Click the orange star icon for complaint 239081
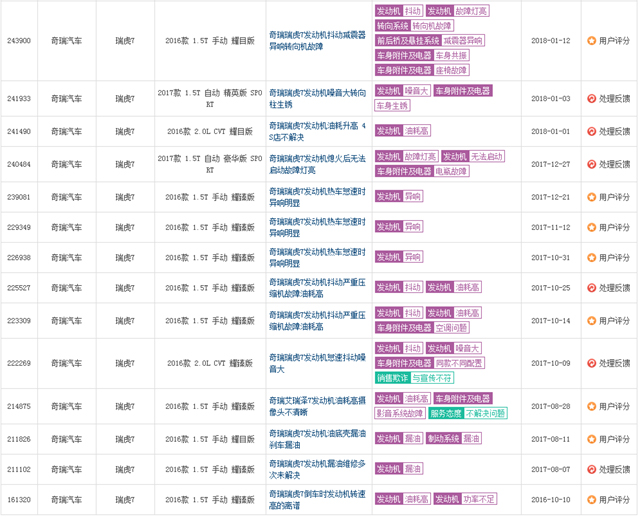 [591, 197]
